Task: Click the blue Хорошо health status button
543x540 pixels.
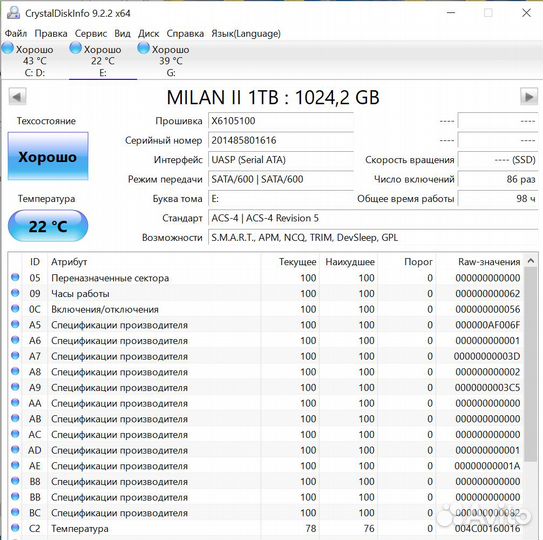Action: (x=48, y=156)
